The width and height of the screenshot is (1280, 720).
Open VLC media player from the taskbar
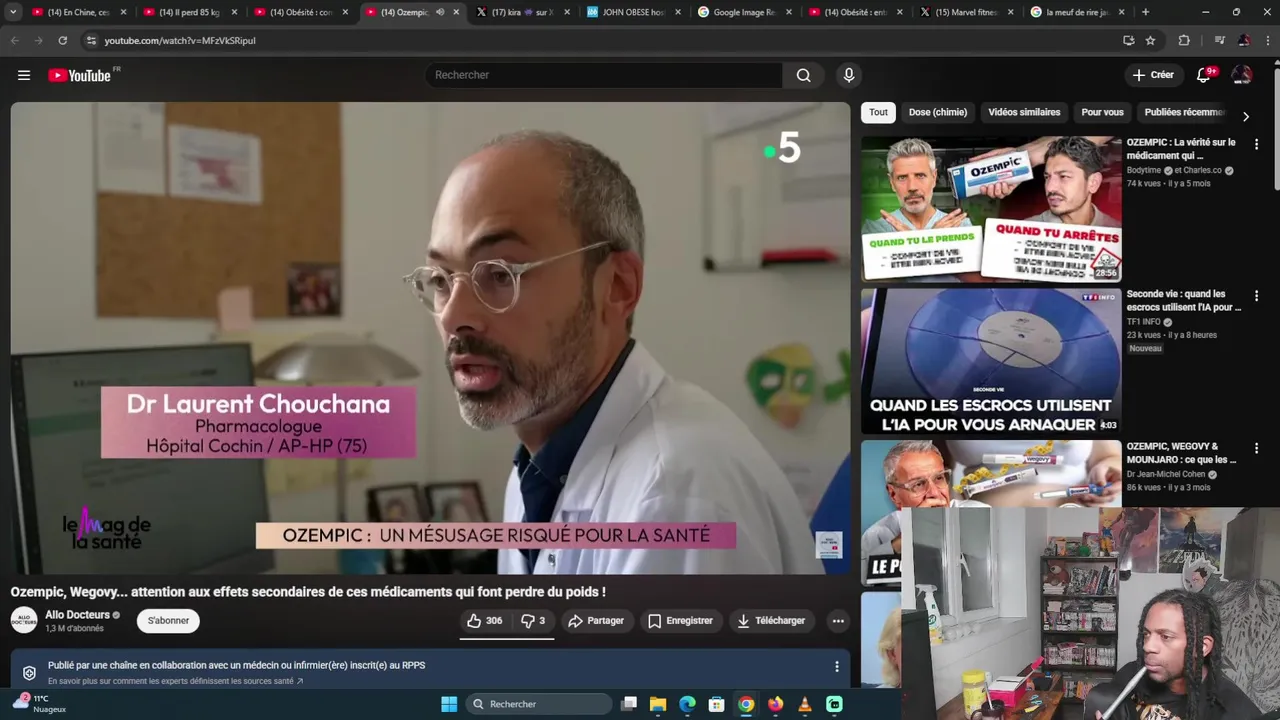point(804,704)
